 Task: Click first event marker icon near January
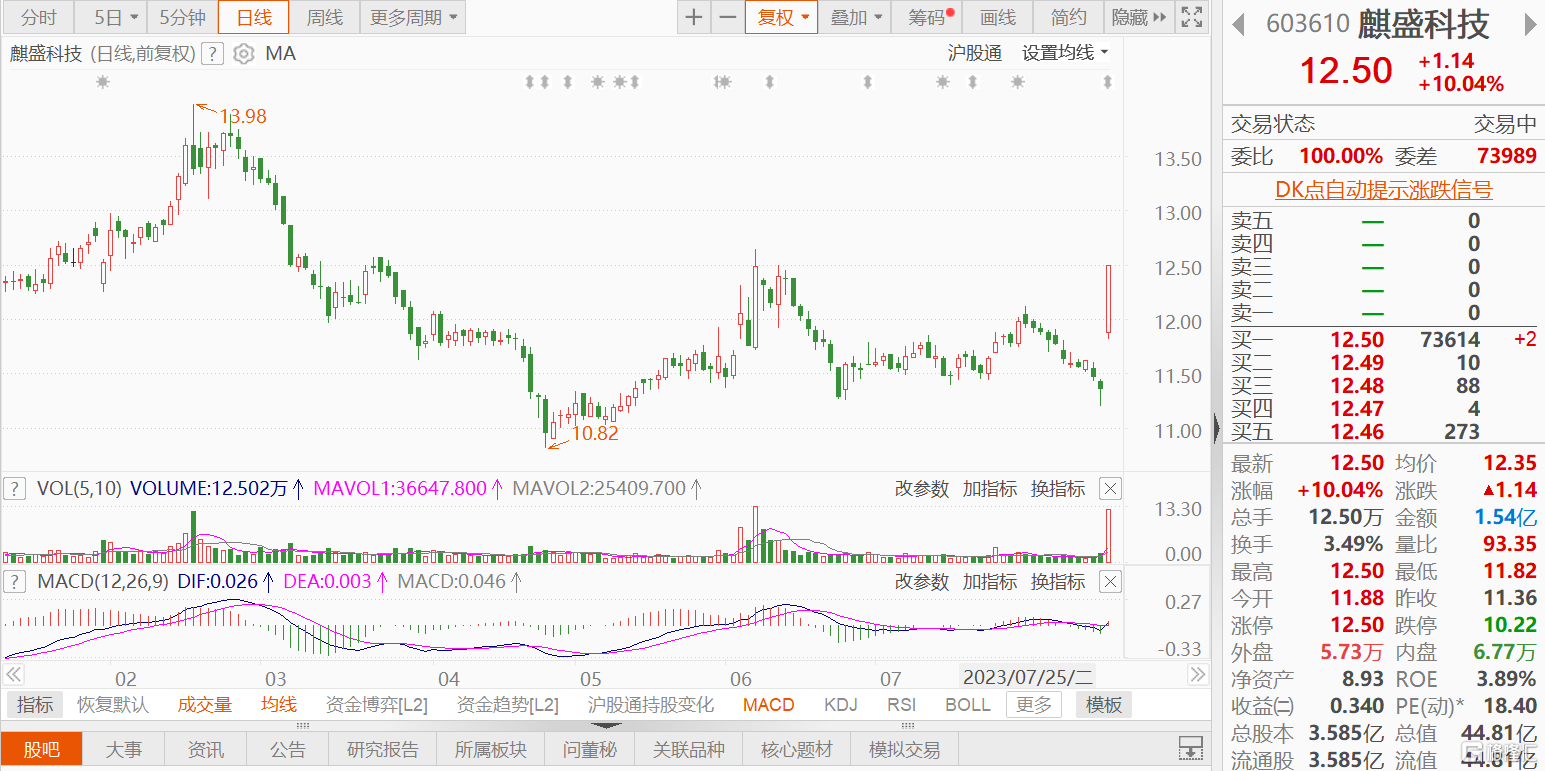click(102, 82)
